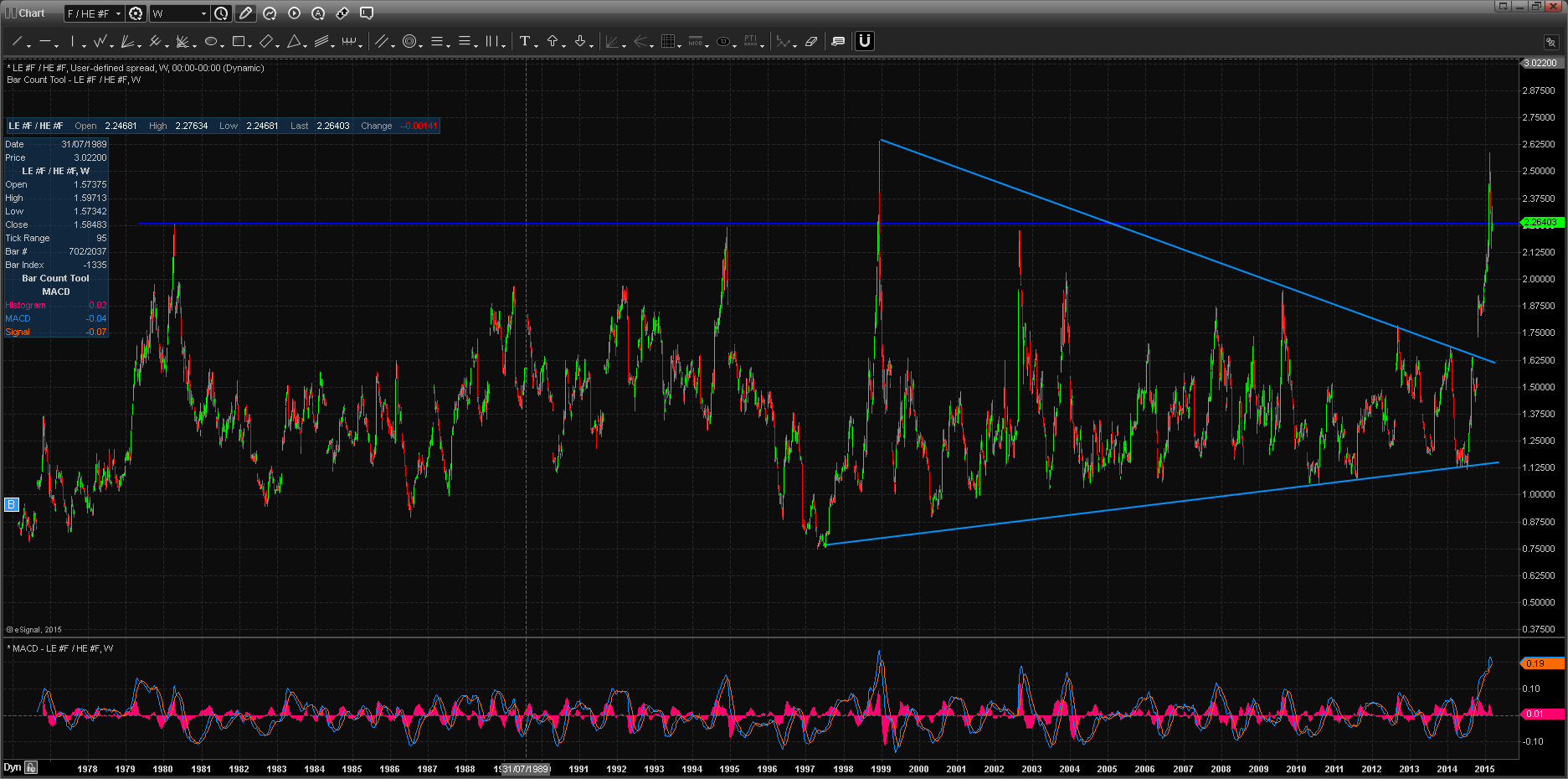Open the symbol settings gear menu
This screenshot has width=1568, height=779.
tap(136, 13)
